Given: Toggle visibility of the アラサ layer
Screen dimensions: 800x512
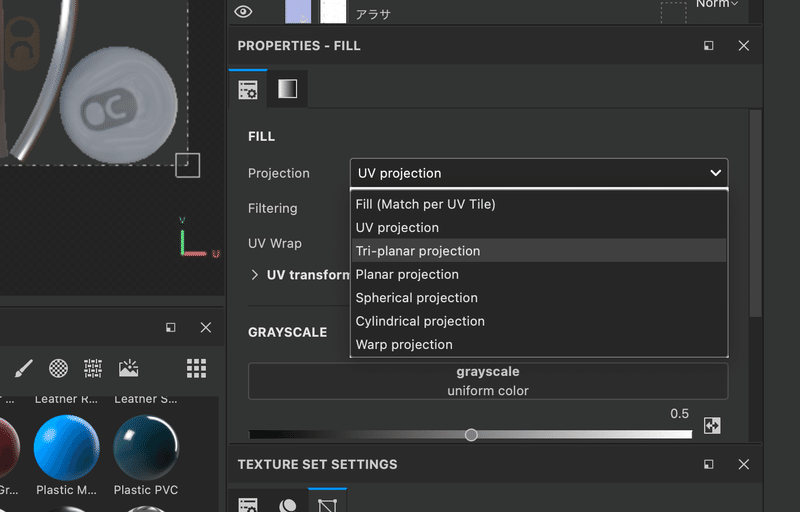Looking at the screenshot, I should point(242,12).
